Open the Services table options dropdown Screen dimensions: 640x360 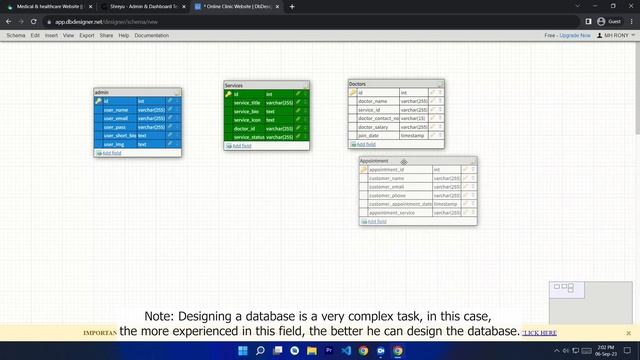tap(306, 86)
